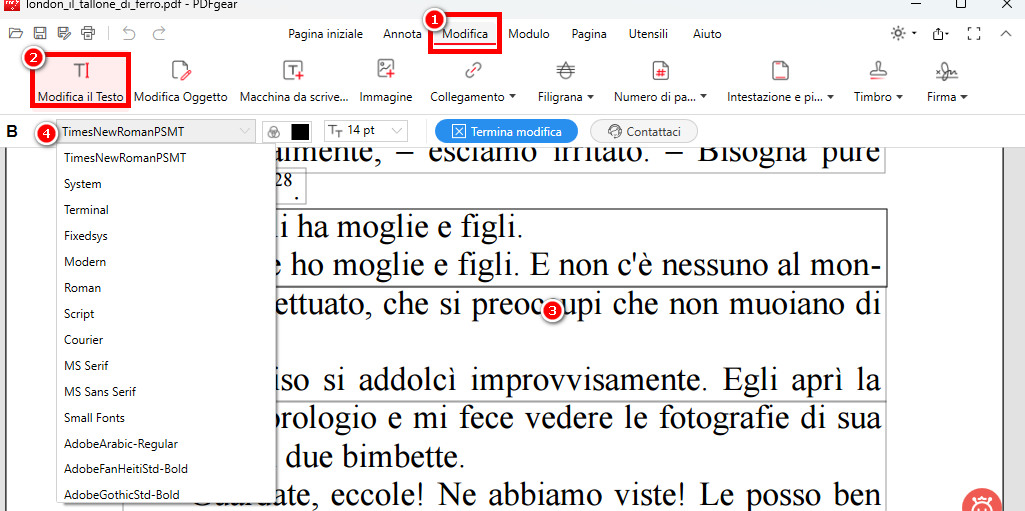
Task: Open the red assistant chat bubble
Action: tap(983, 501)
